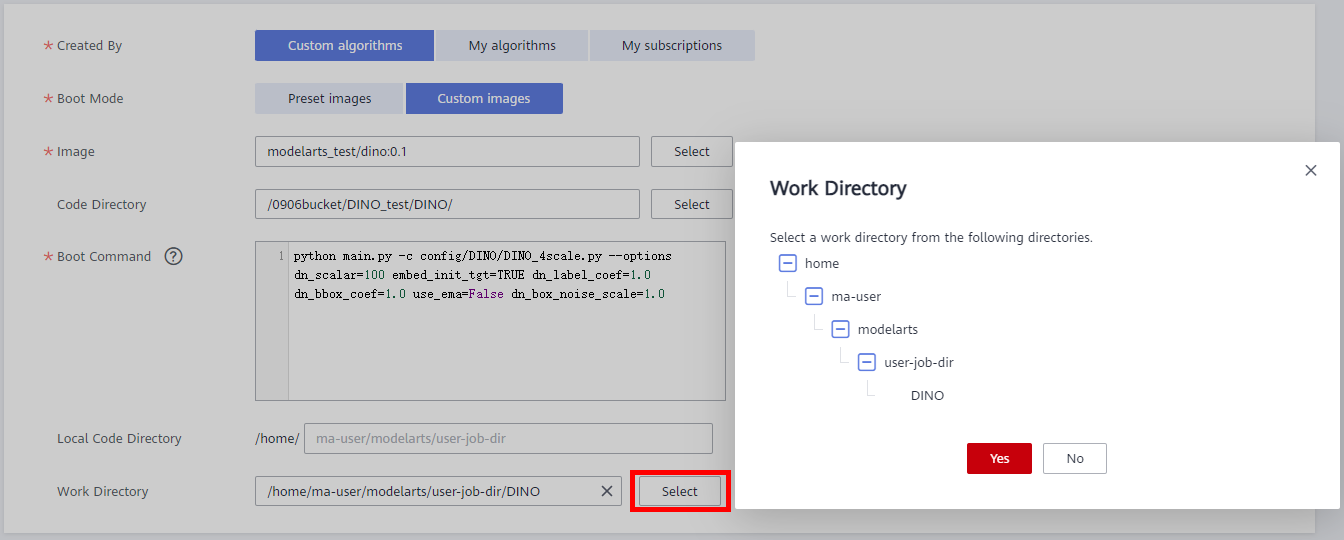Close the Work Directory dialog
Viewport: 1344px width, 540px height.
pyautogui.click(x=1310, y=171)
